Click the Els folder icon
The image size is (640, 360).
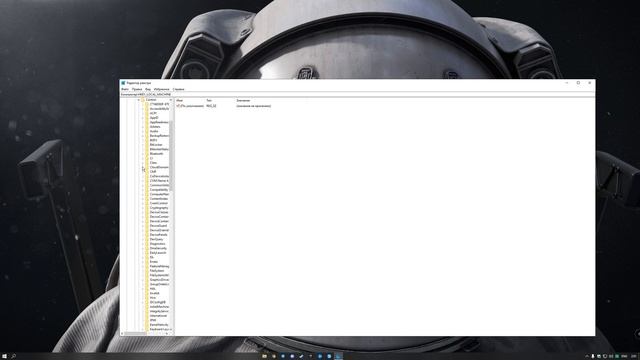coord(147,257)
